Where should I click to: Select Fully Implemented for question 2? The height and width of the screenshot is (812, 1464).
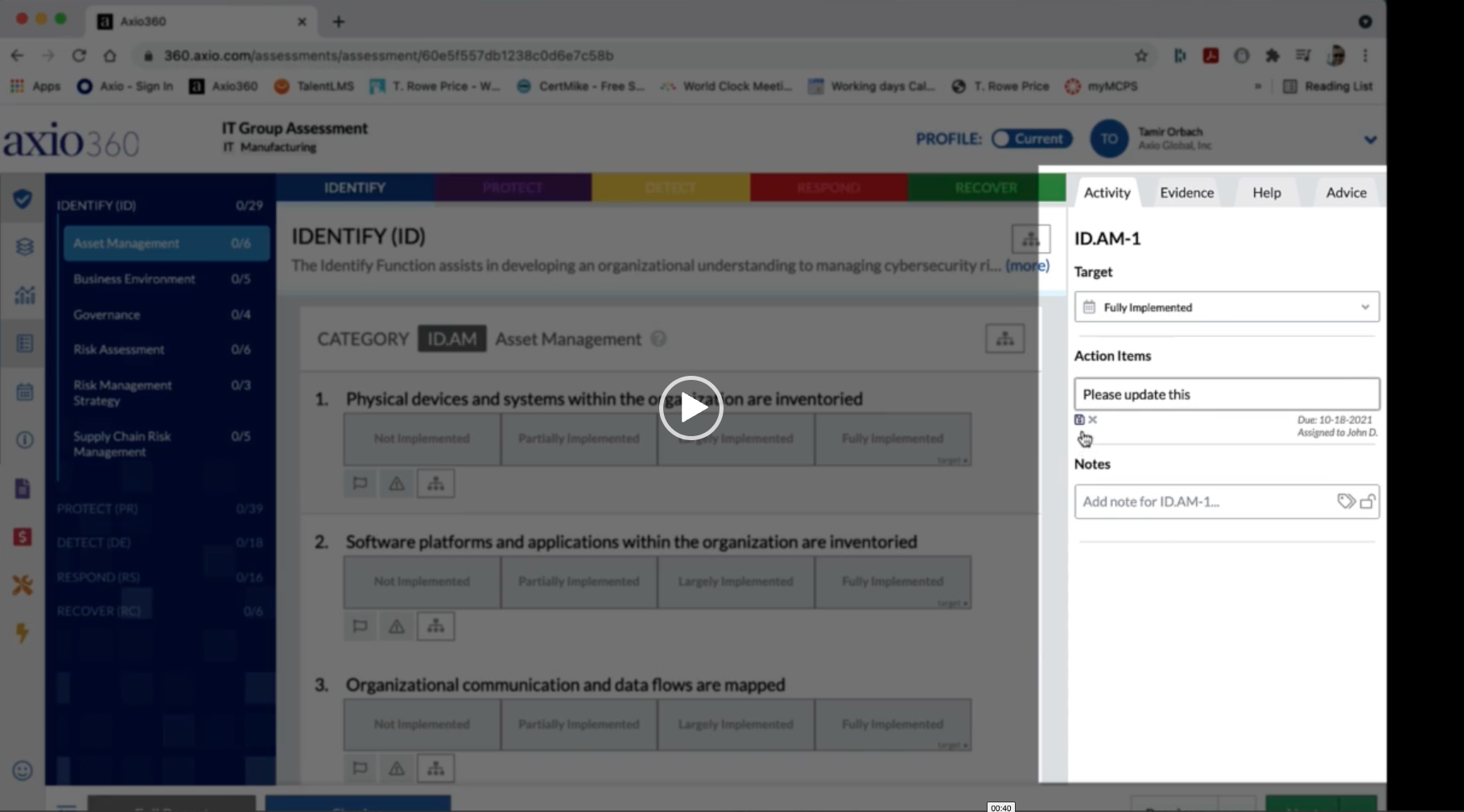893,581
